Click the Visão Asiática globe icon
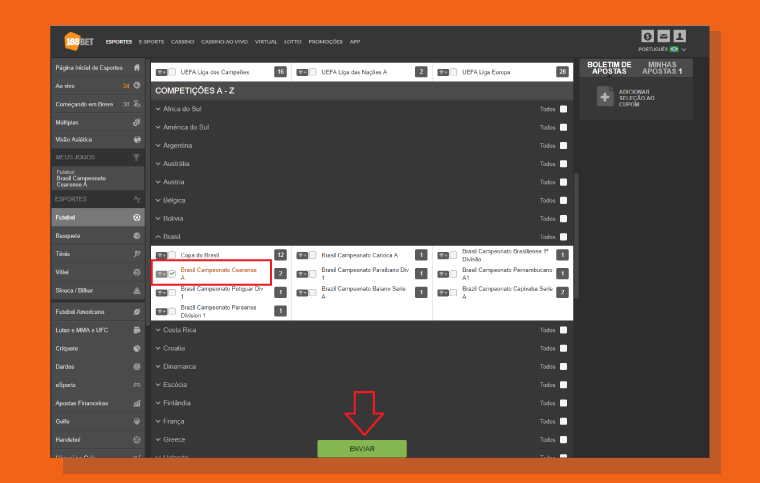 137,140
